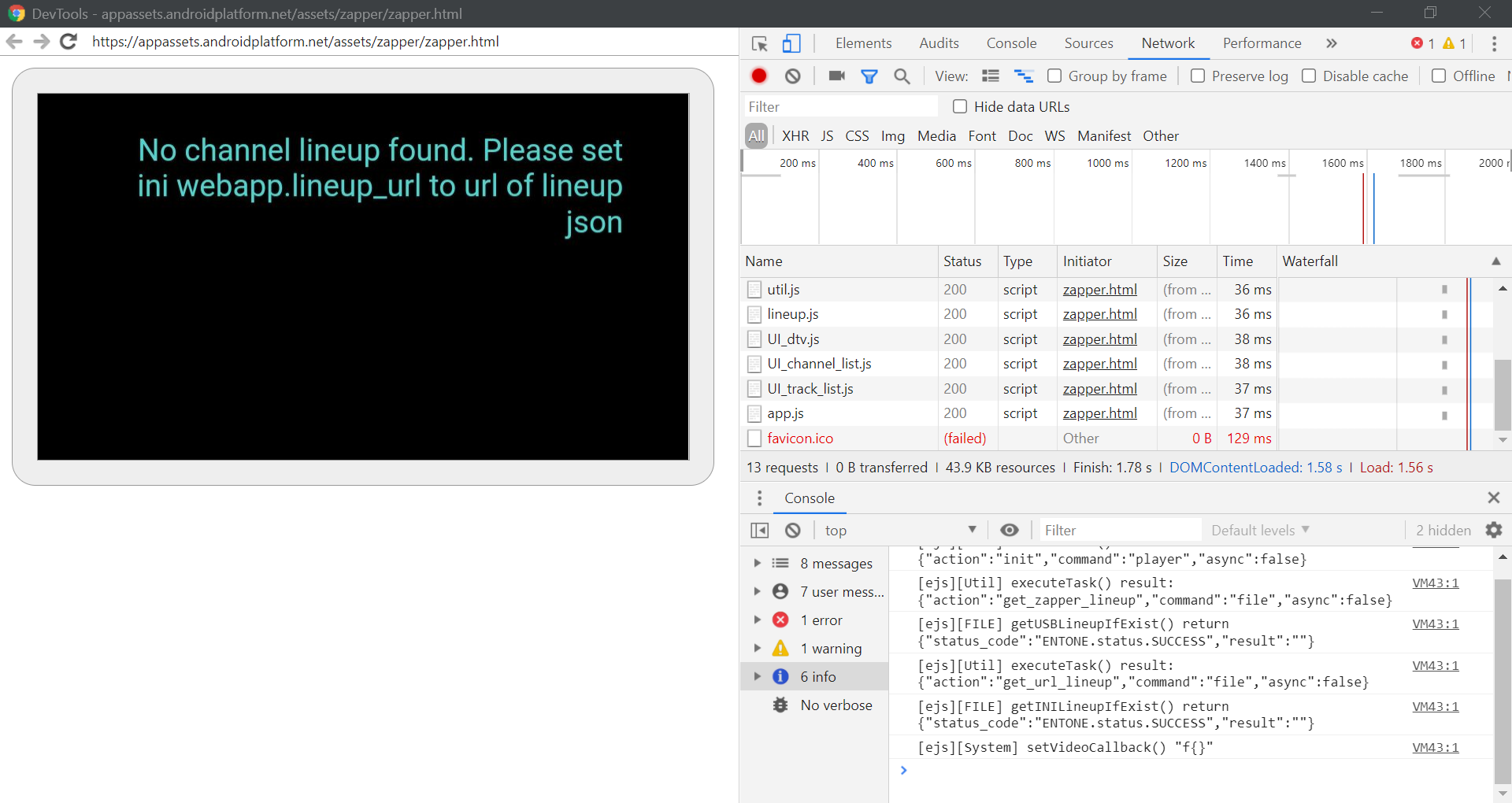Enable the Disable cache checkbox
The width and height of the screenshot is (1512, 803).
pos(1309,76)
